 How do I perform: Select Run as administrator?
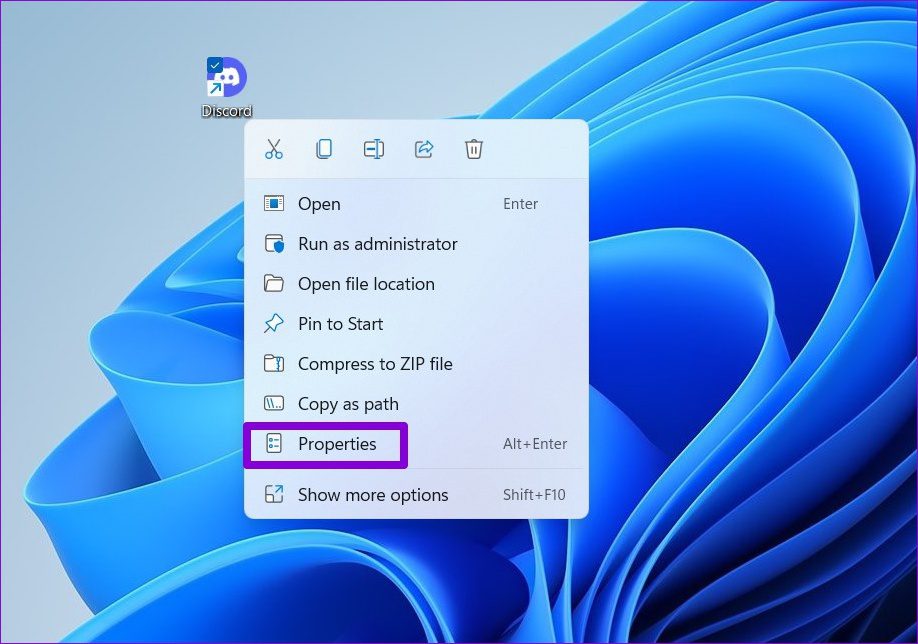click(x=416, y=244)
